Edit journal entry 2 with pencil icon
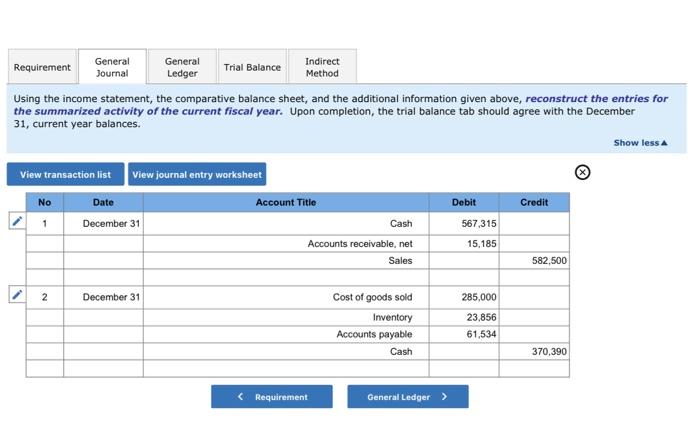The height and width of the screenshot is (439, 700). (x=17, y=295)
